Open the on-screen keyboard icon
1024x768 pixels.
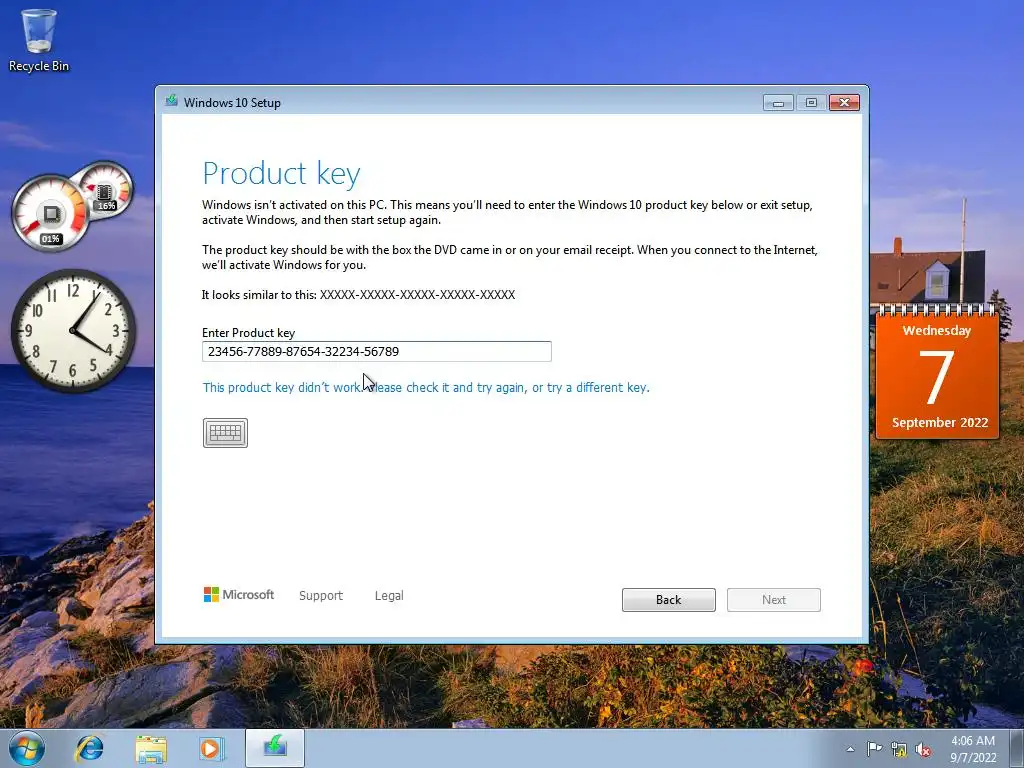(x=225, y=433)
